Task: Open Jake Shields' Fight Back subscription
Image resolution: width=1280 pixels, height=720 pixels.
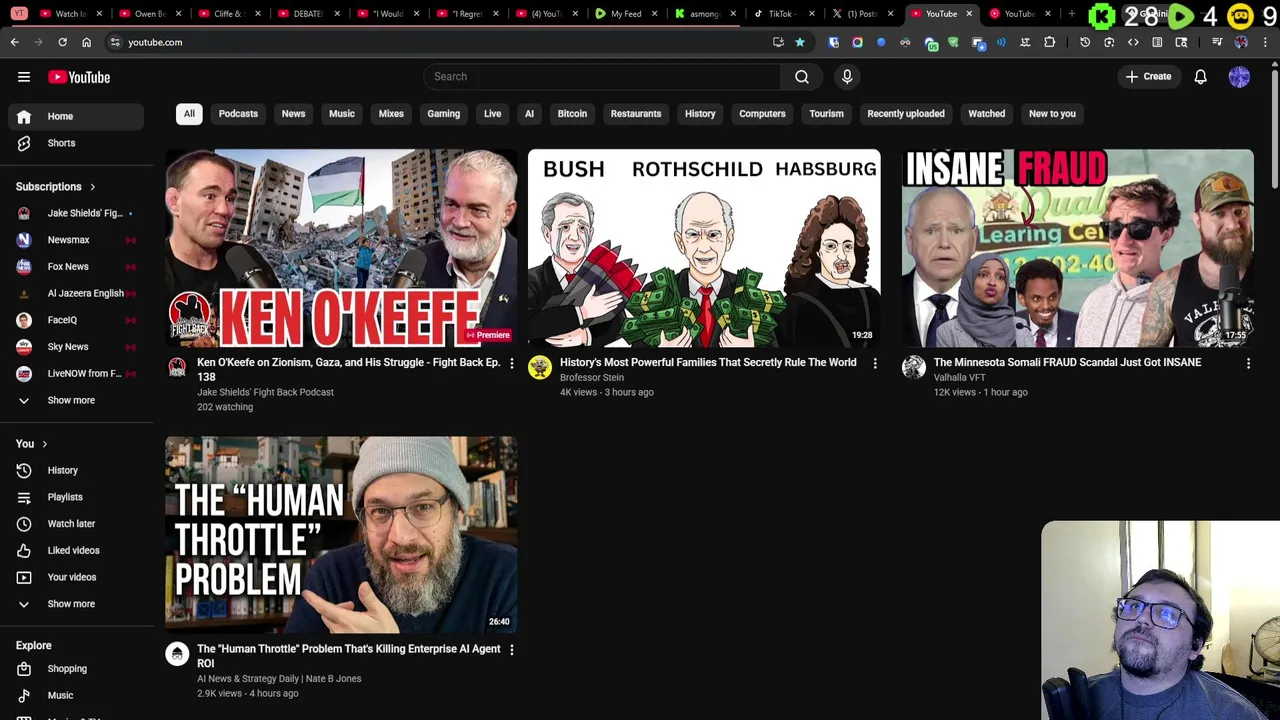Action: pos(76,213)
